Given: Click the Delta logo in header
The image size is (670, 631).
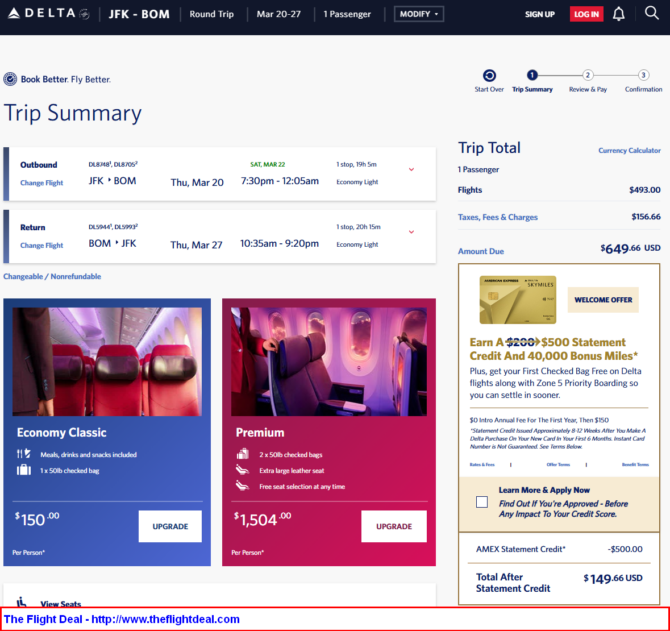Looking at the screenshot, I should point(49,14).
